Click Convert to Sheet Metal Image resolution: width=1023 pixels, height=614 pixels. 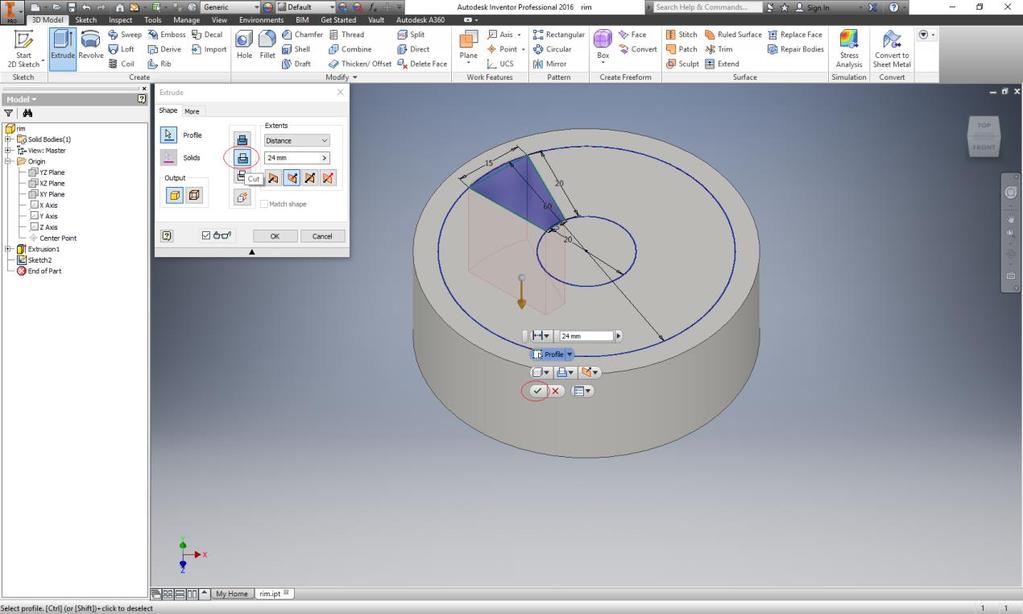[891, 48]
